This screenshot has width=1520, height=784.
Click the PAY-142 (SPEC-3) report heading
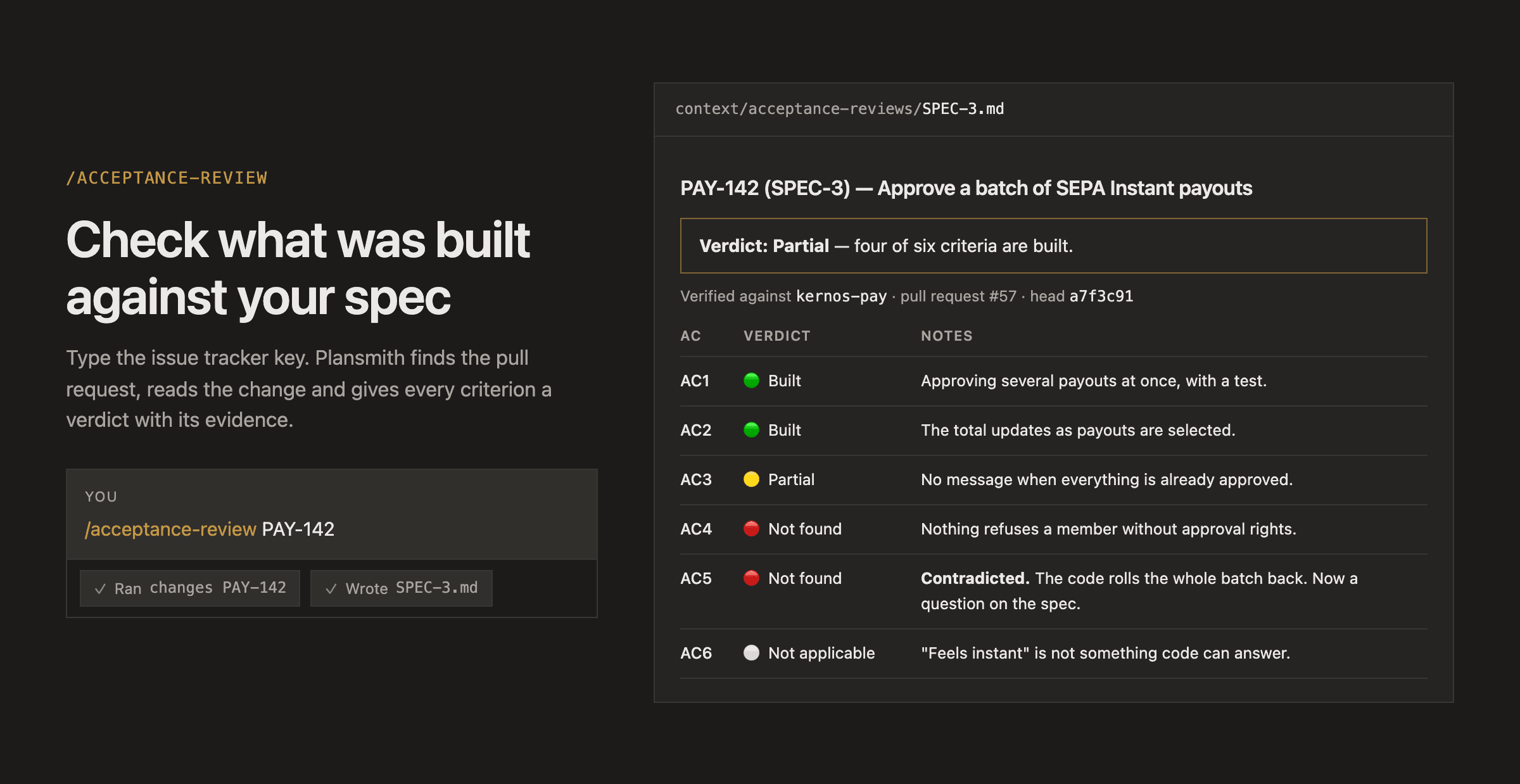[x=966, y=188]
